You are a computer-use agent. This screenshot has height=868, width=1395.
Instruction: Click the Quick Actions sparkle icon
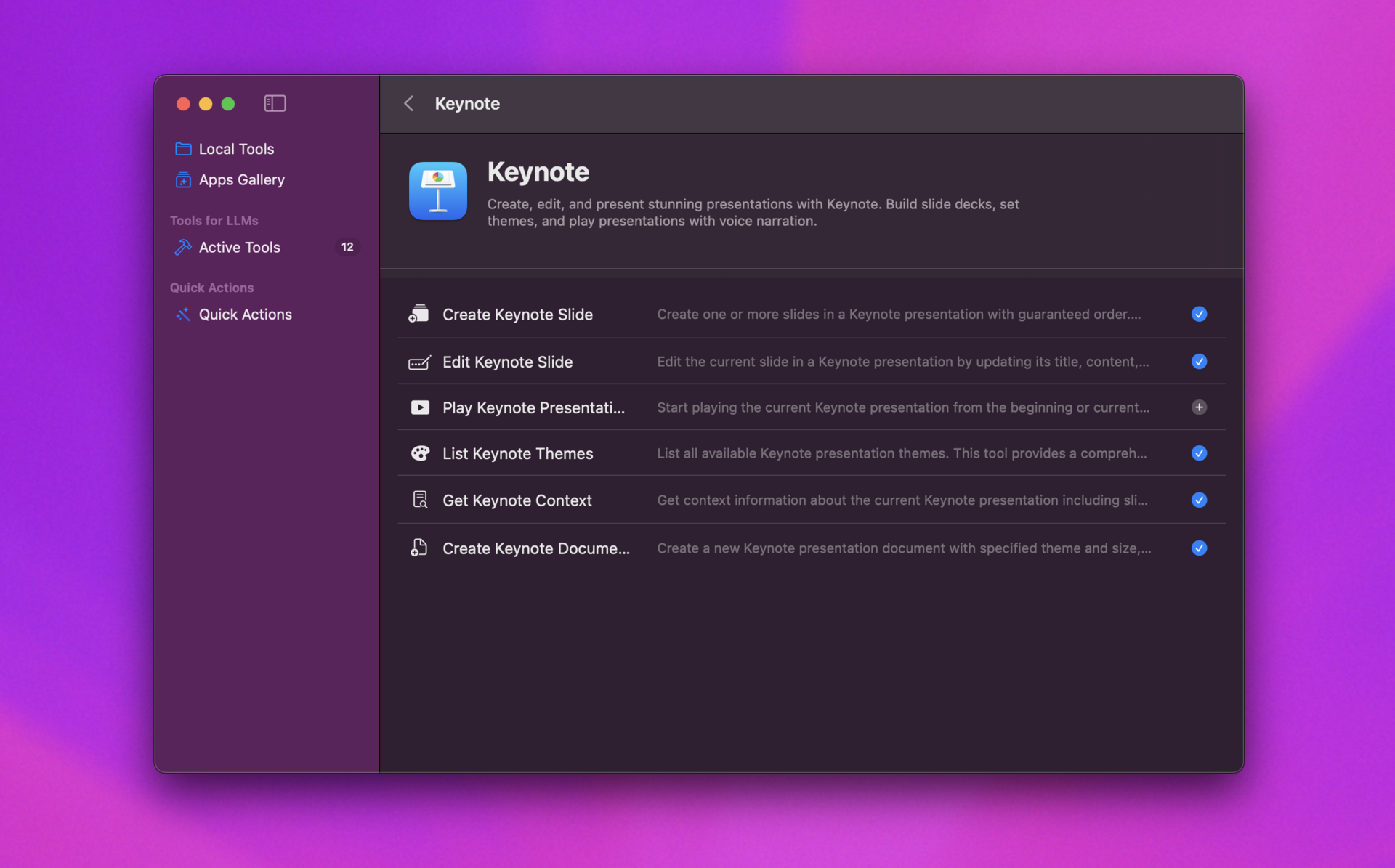click(x=183, y=315)
